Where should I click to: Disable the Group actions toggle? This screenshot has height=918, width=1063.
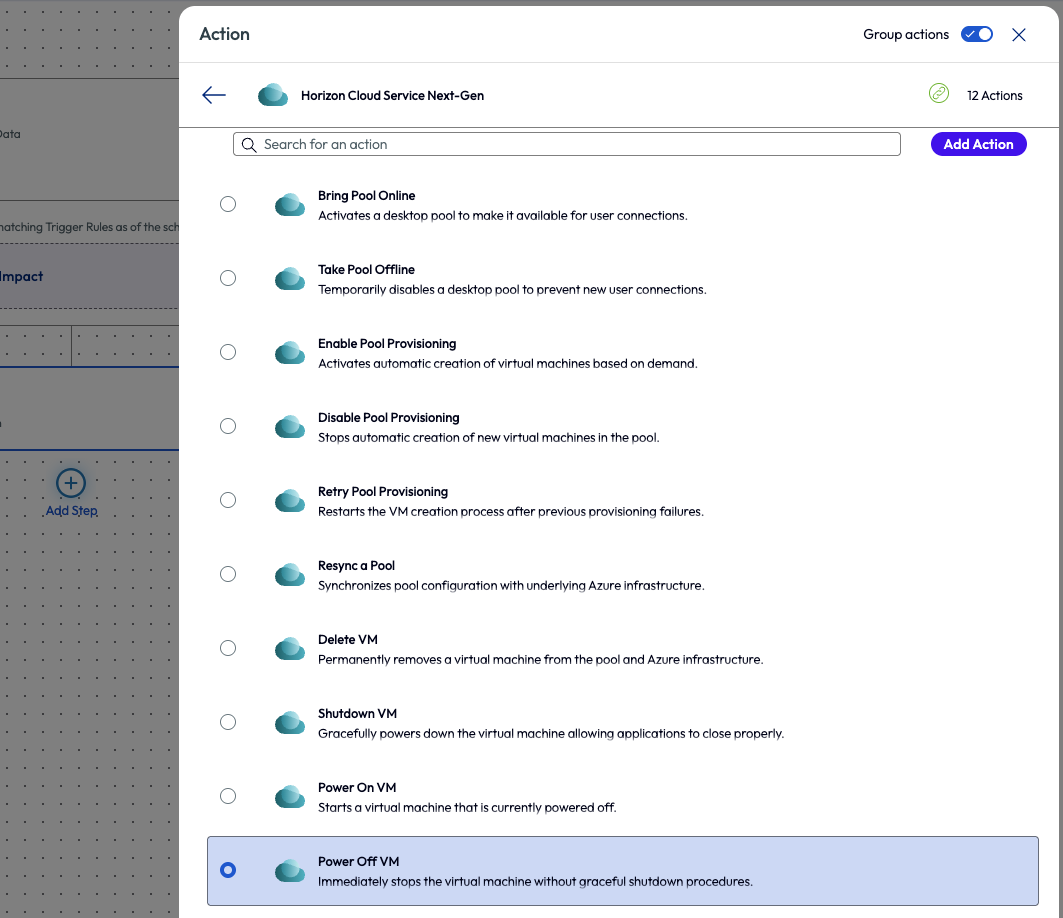click(976, 33)
